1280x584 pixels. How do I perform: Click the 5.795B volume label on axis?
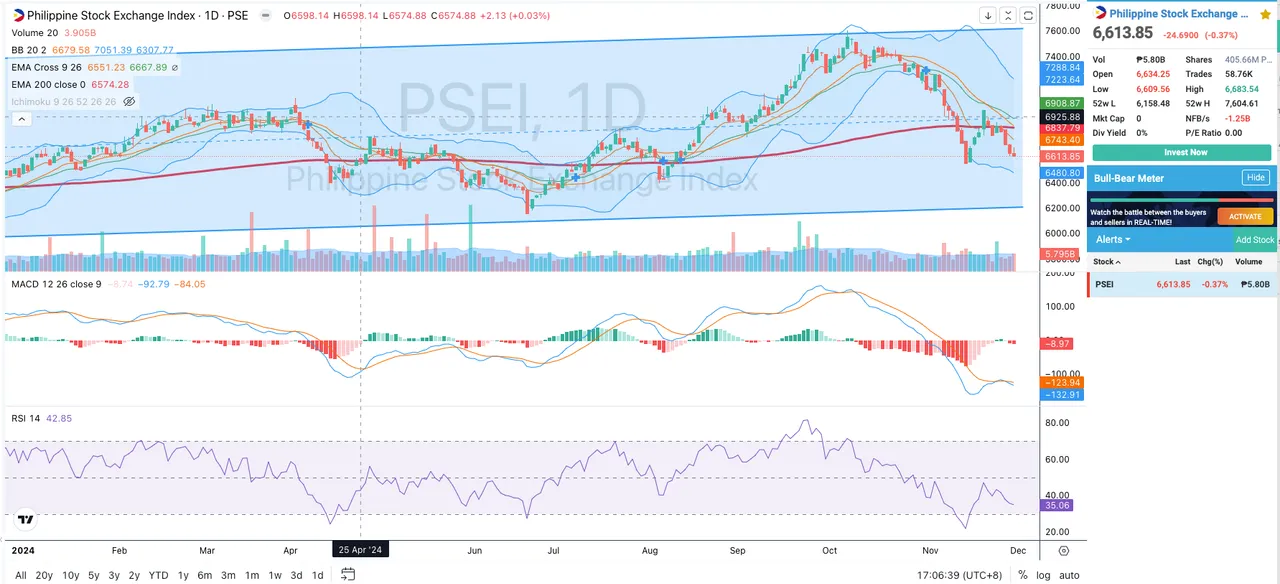(x=1060, y=255)
